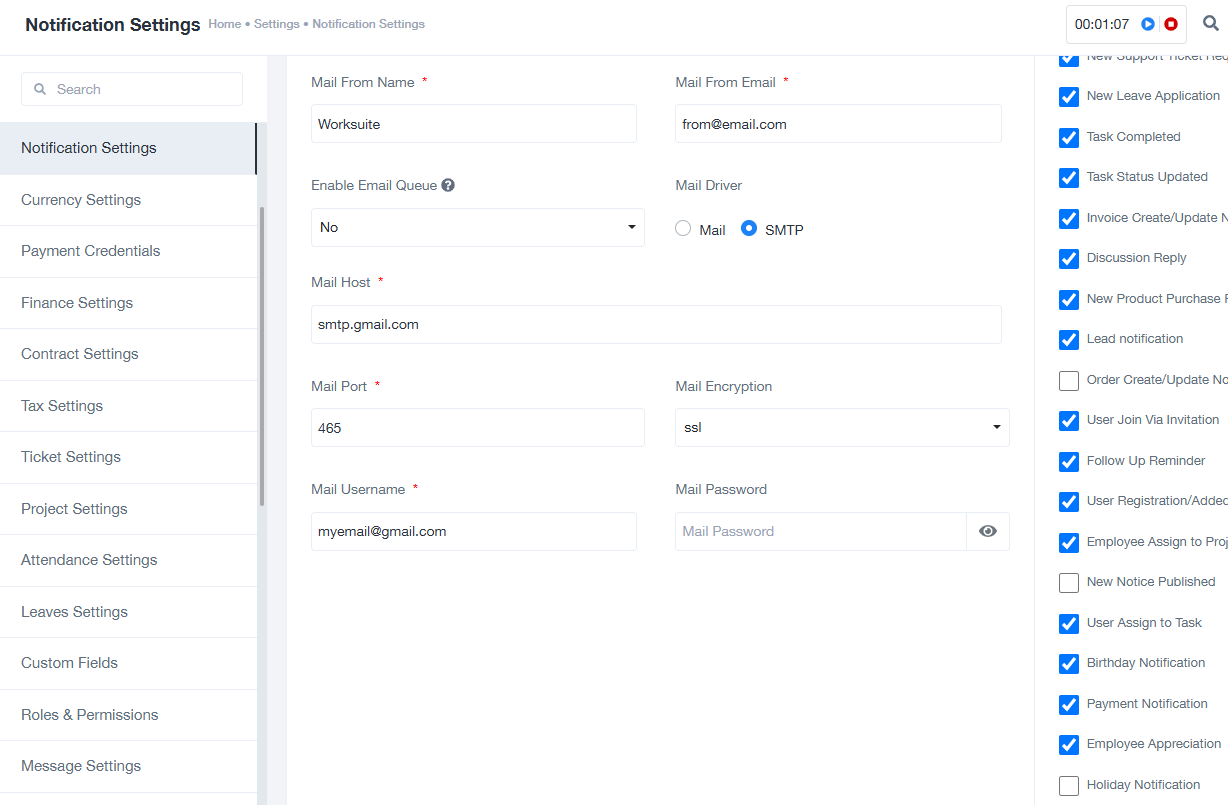Enable Order Create/Update notification checkbox
The image size is (1228, 805).
pos(1069,380)
